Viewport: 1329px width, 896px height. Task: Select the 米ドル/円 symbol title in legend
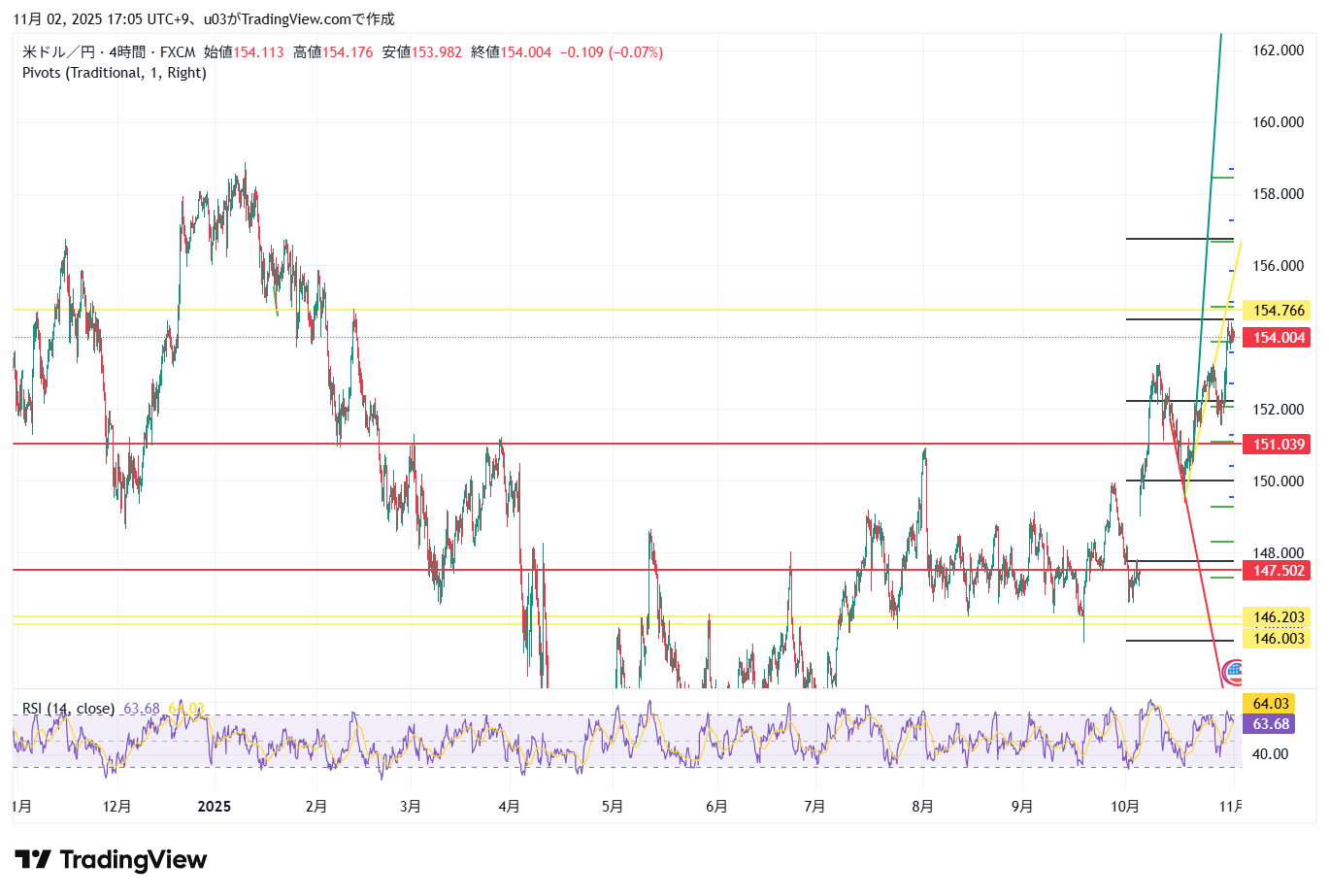point(58,52)
